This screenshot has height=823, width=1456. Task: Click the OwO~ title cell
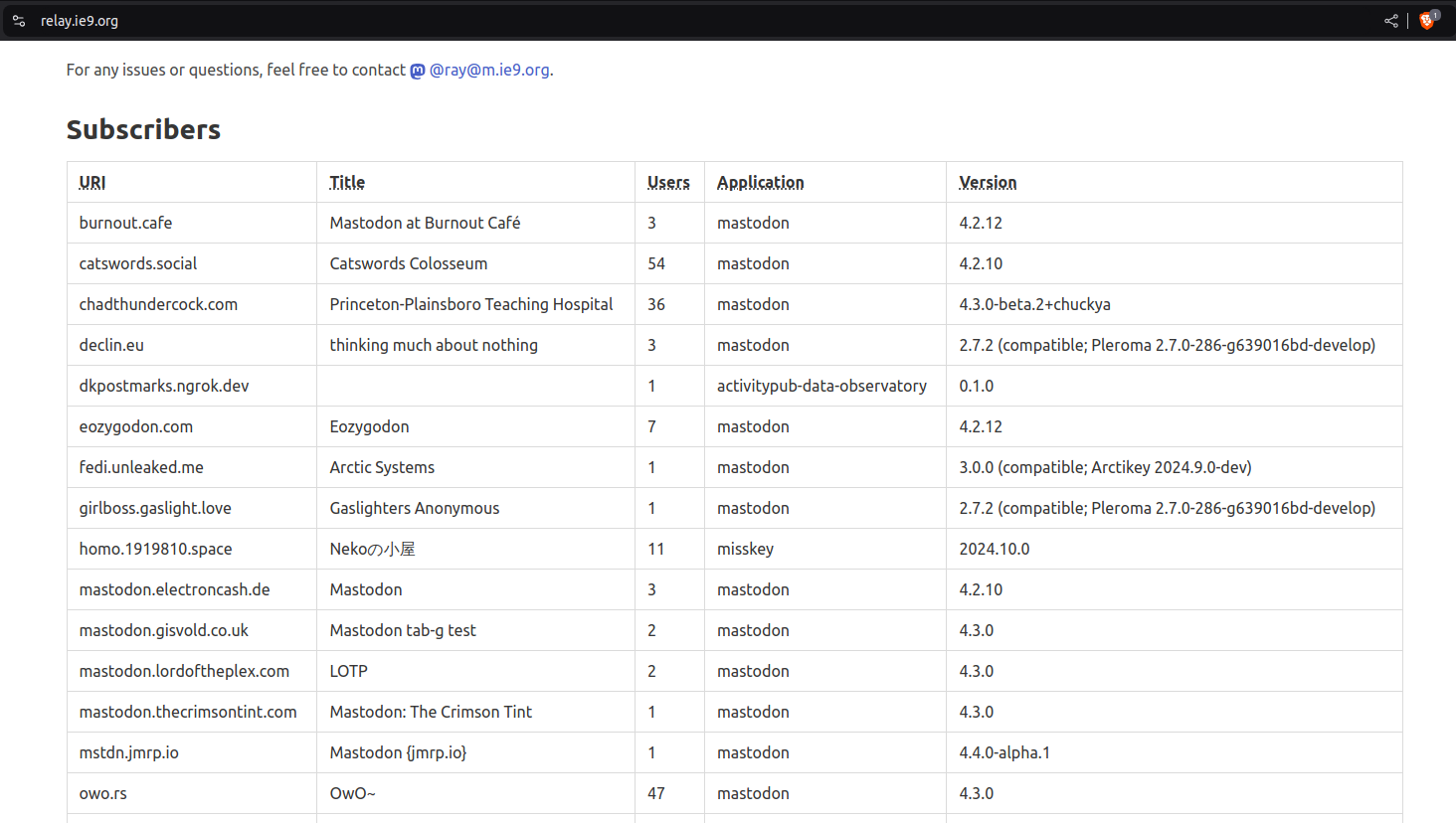click(x=476, y=793)
